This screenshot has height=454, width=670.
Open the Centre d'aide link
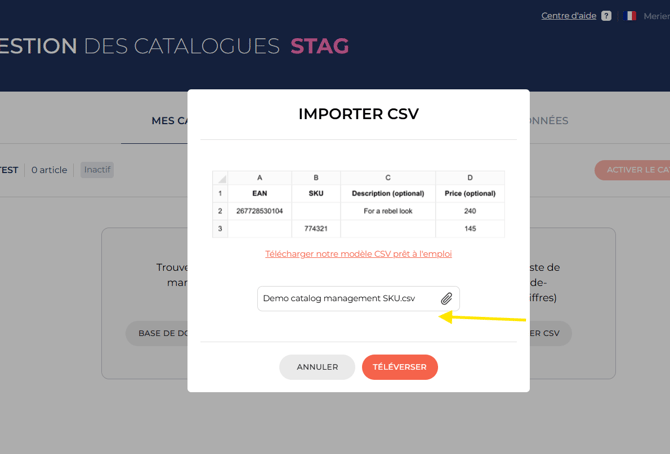[568, 16]
